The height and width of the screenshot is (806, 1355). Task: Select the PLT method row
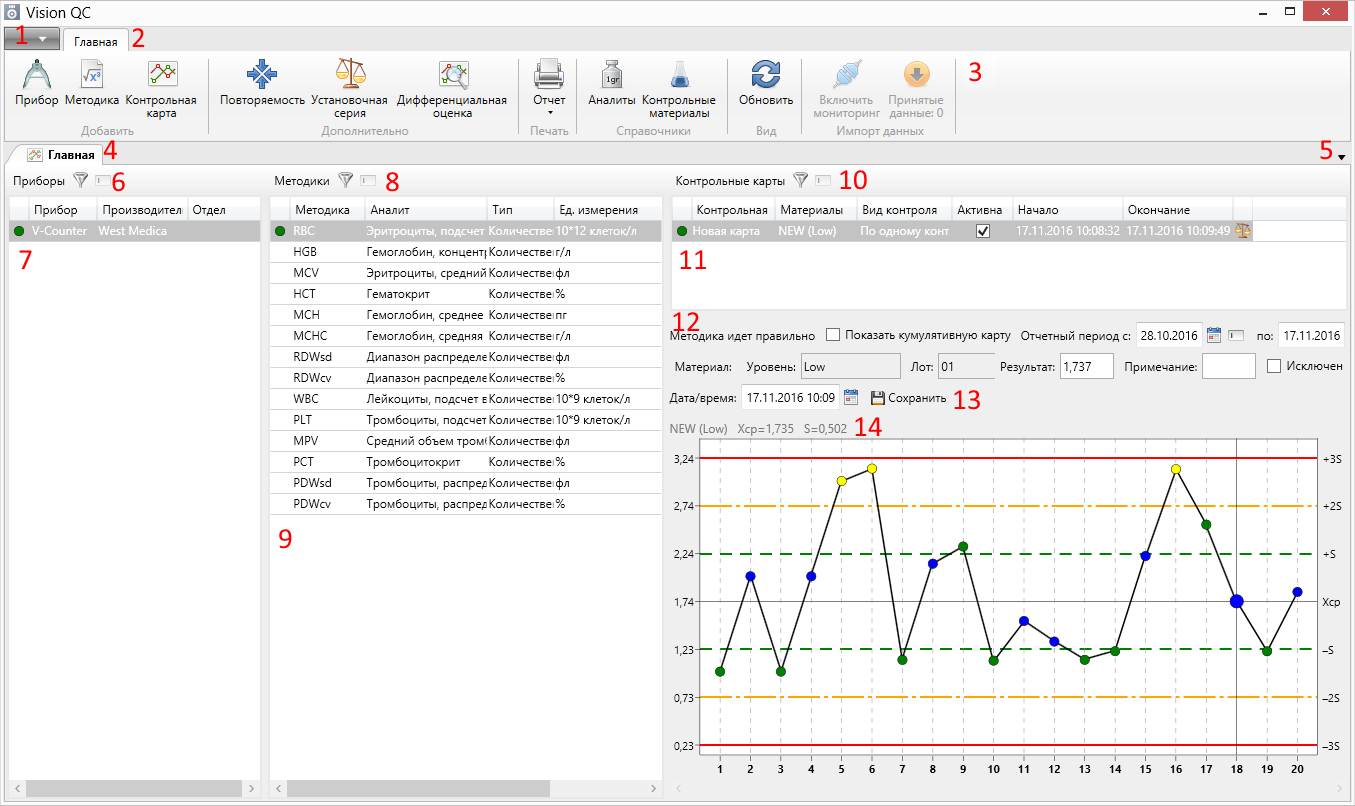point(466,420)
